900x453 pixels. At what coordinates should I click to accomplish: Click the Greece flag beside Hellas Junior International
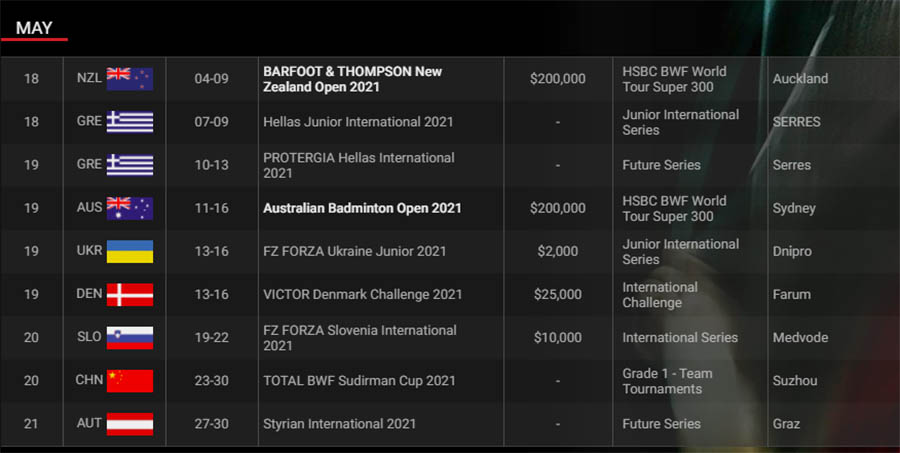click(130, 122)
